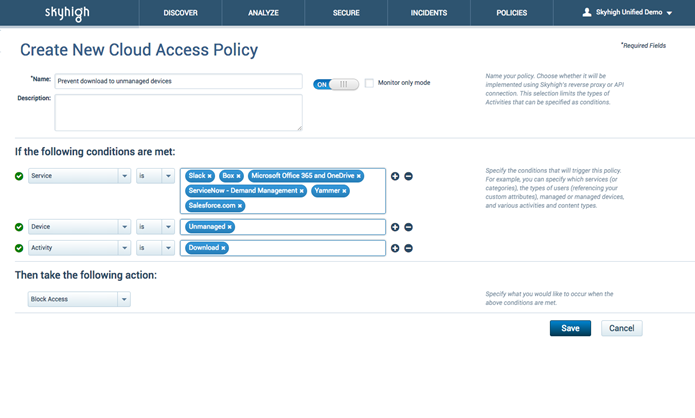Toggle the policy ON switch

pos(335,84)
